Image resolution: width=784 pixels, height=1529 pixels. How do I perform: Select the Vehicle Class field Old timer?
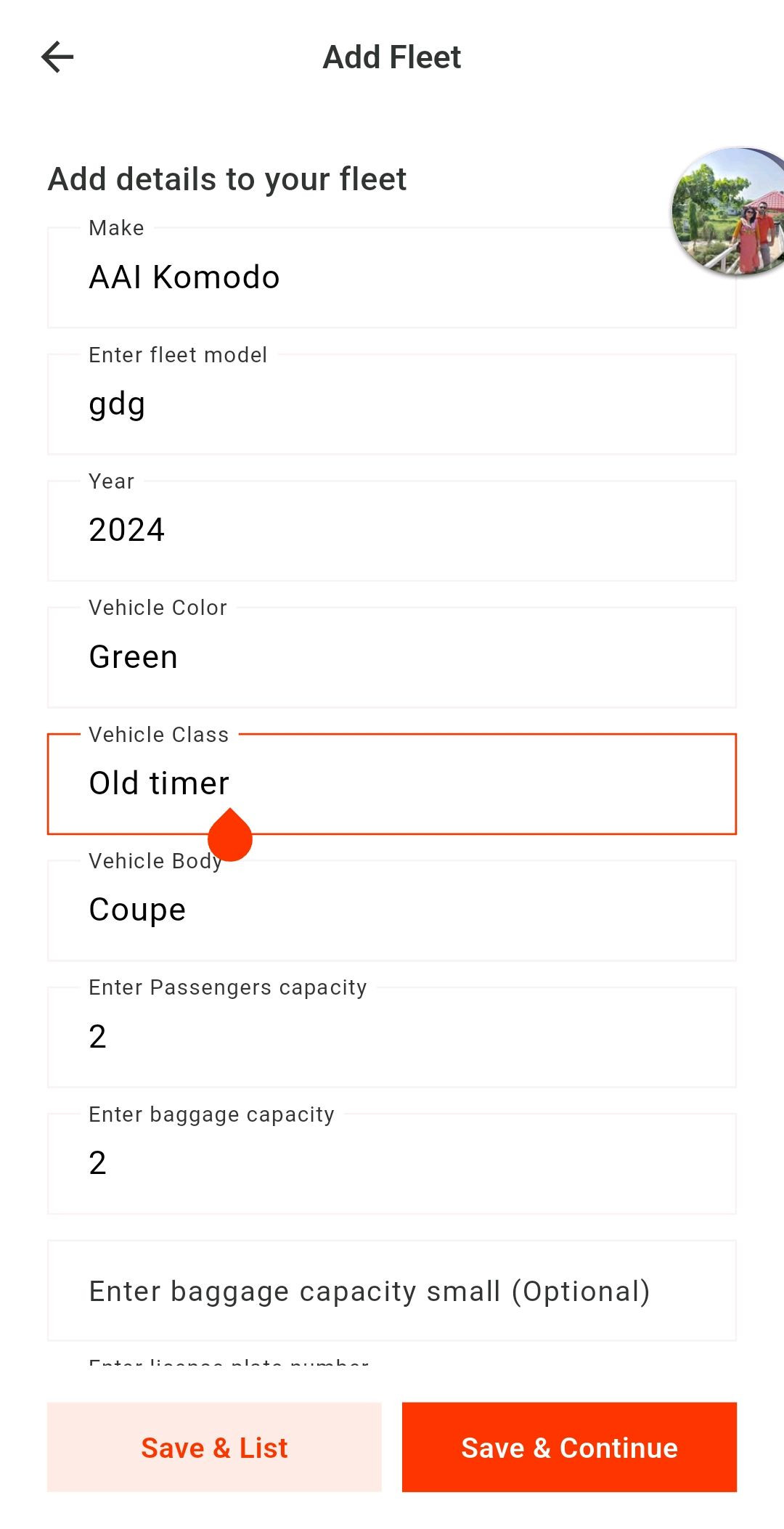pos(436,784)
